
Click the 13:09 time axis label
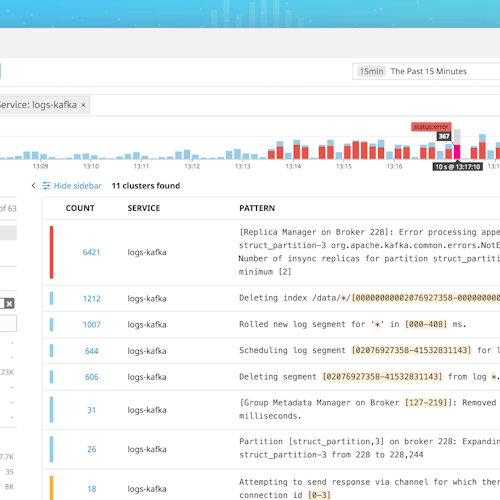40,166
